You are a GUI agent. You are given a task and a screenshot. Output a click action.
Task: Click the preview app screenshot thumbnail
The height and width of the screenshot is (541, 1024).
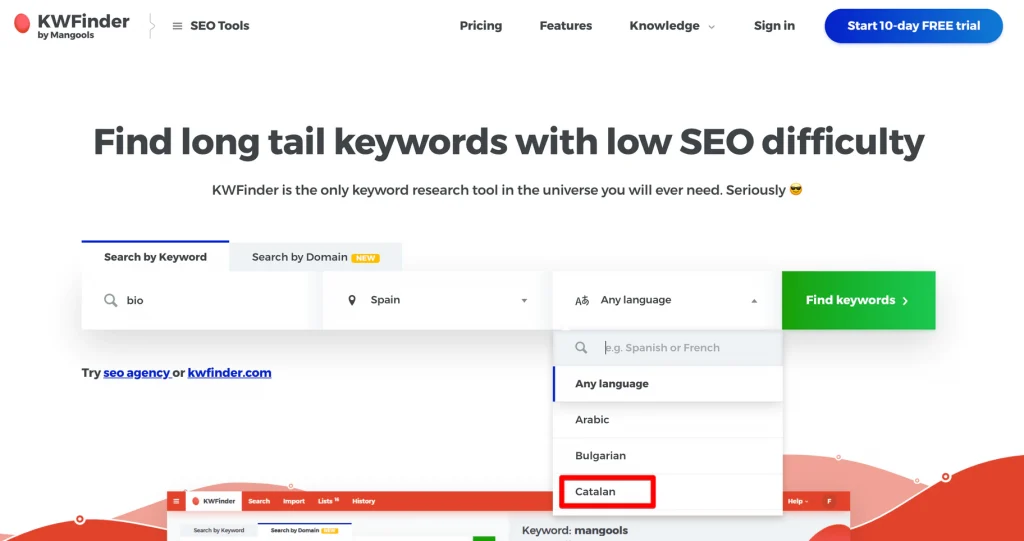coord(508,516)
